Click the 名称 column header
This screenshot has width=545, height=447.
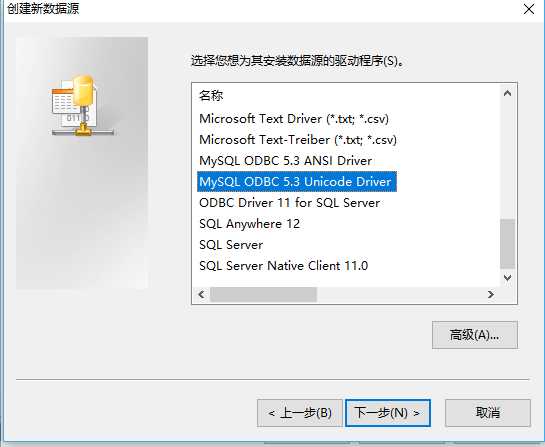(211, 95)
